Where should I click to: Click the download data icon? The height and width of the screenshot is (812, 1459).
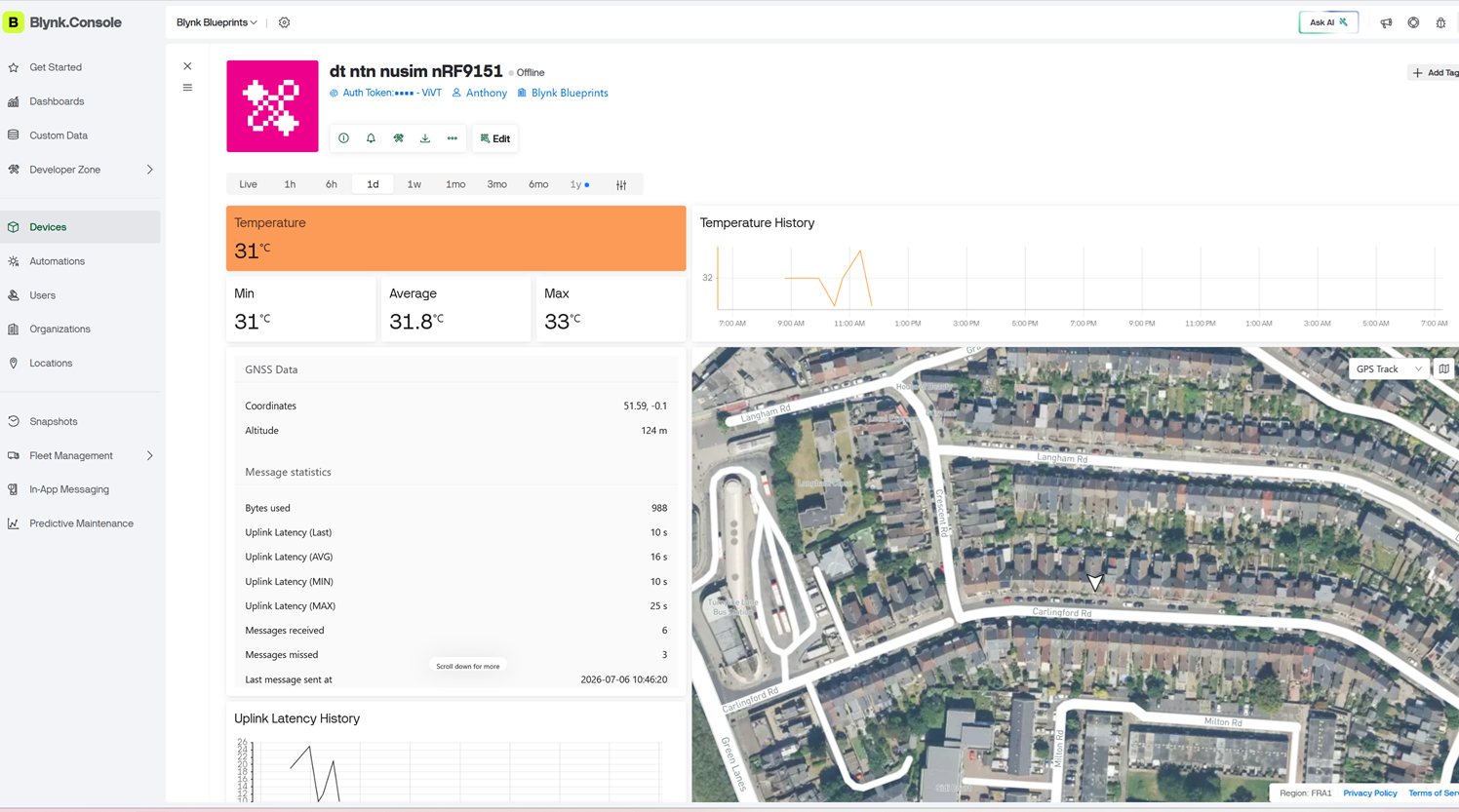click(425, 138)
